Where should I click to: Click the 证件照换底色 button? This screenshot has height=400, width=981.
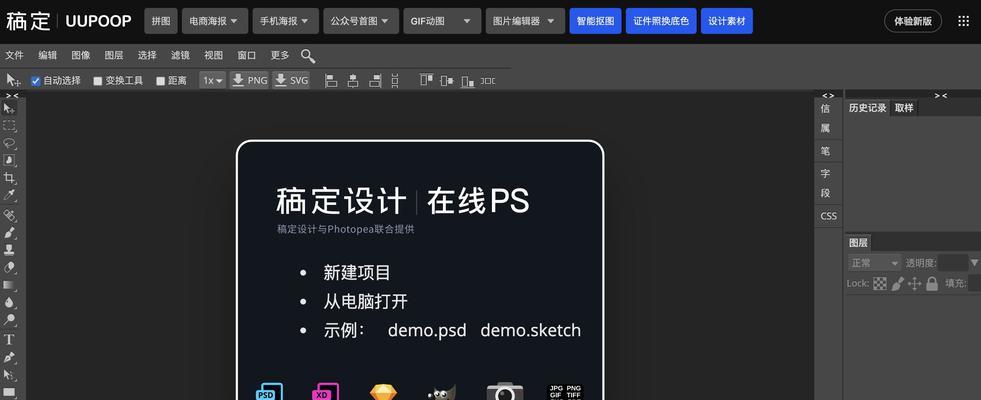(661, 21)
